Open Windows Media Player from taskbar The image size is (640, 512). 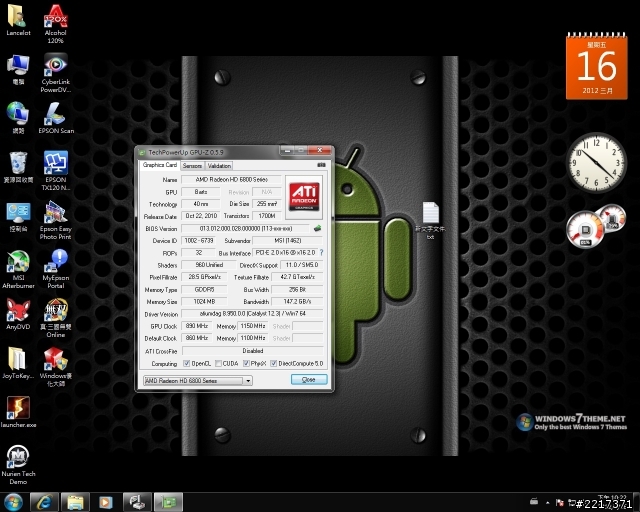pos(106,502)
